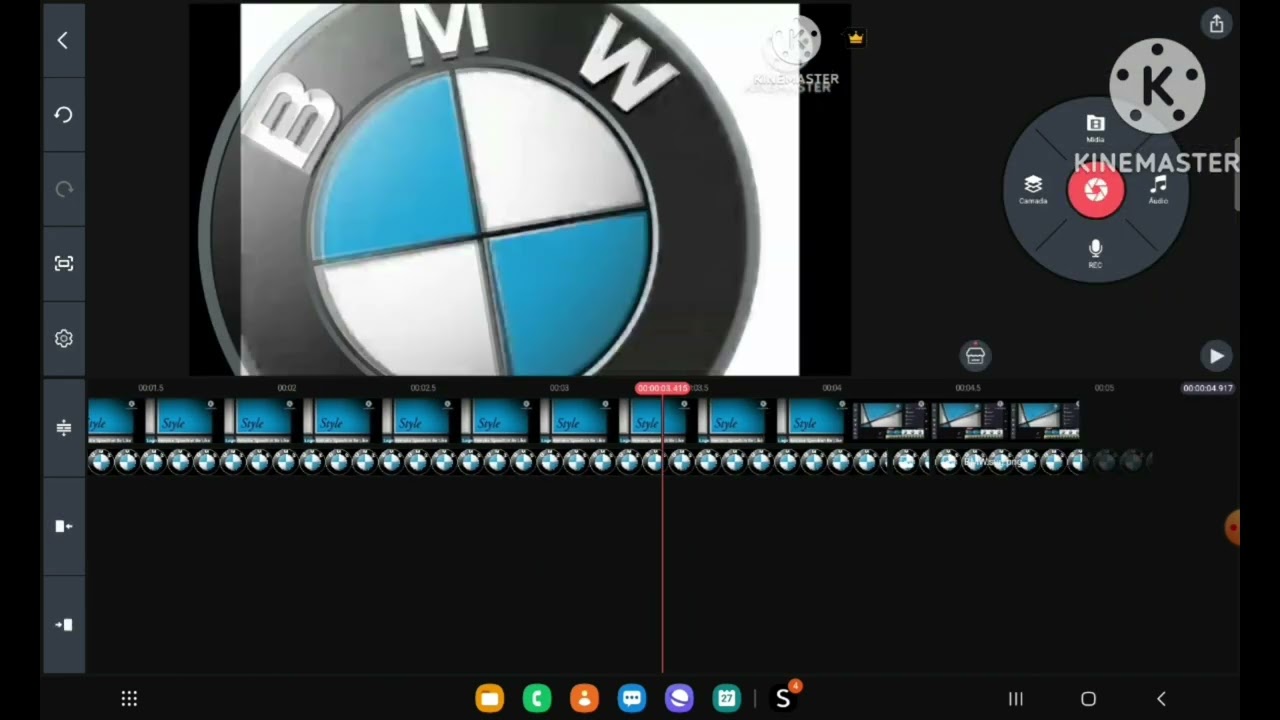This screenshot has height=720, width=1280.
Task: Redo the last undone edit
Action: [x=63, y=189]
